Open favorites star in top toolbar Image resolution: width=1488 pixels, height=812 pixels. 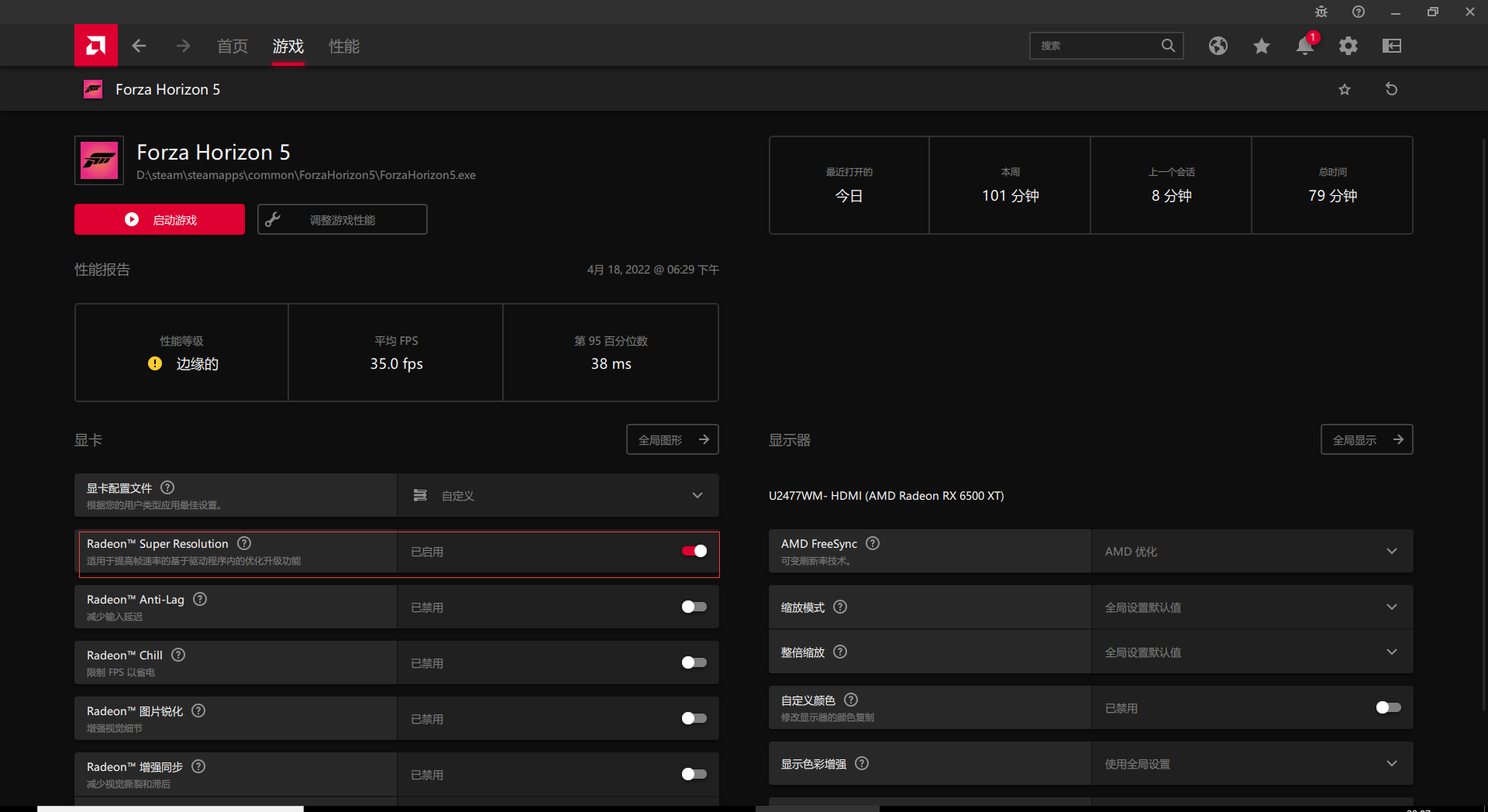[x=1262, y=46]
